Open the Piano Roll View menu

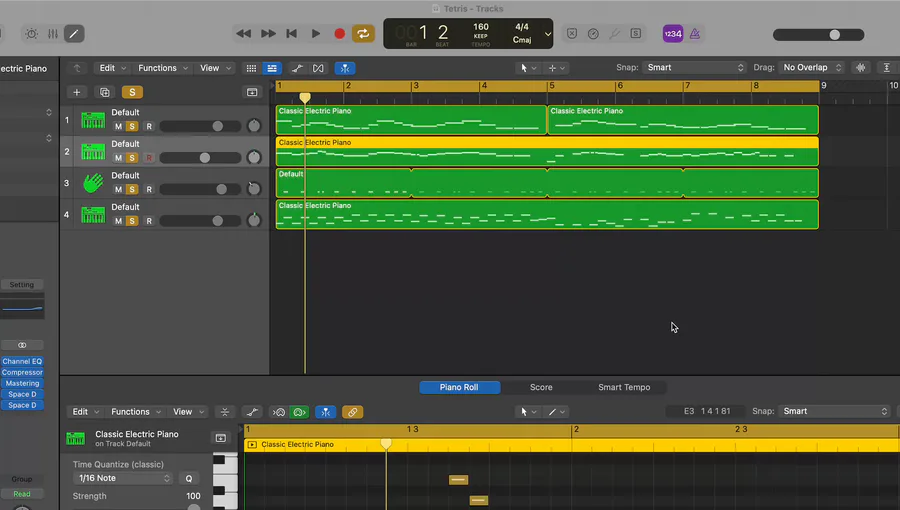(188, 412)
